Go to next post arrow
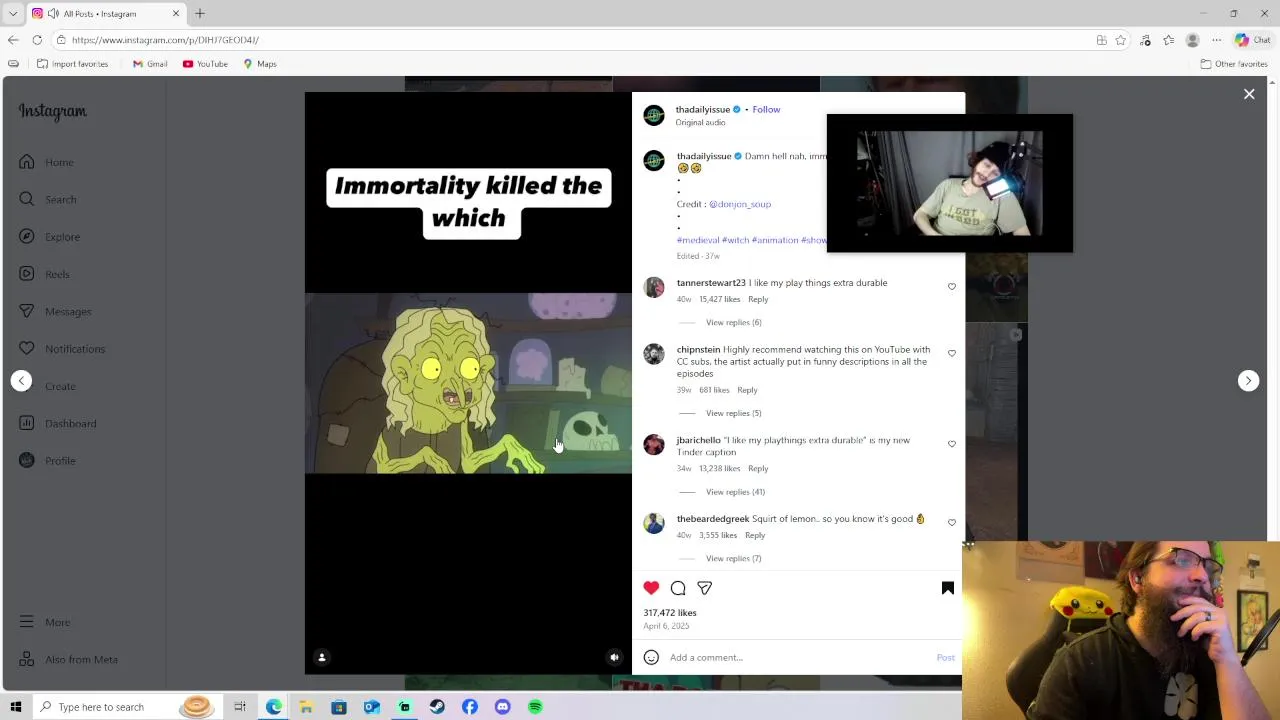This screenshot has width=1280, height=720. click(x=1248, y=381)
